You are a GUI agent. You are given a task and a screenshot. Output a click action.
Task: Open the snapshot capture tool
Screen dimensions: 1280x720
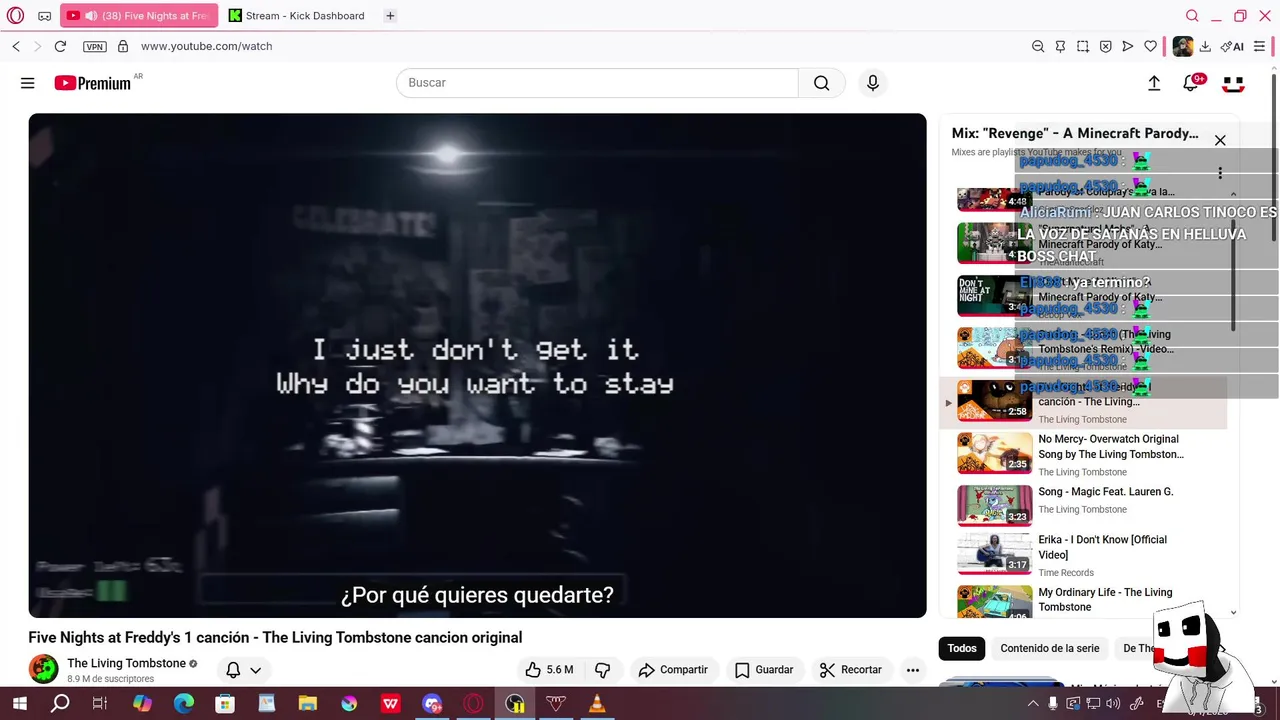point(1083,46)
